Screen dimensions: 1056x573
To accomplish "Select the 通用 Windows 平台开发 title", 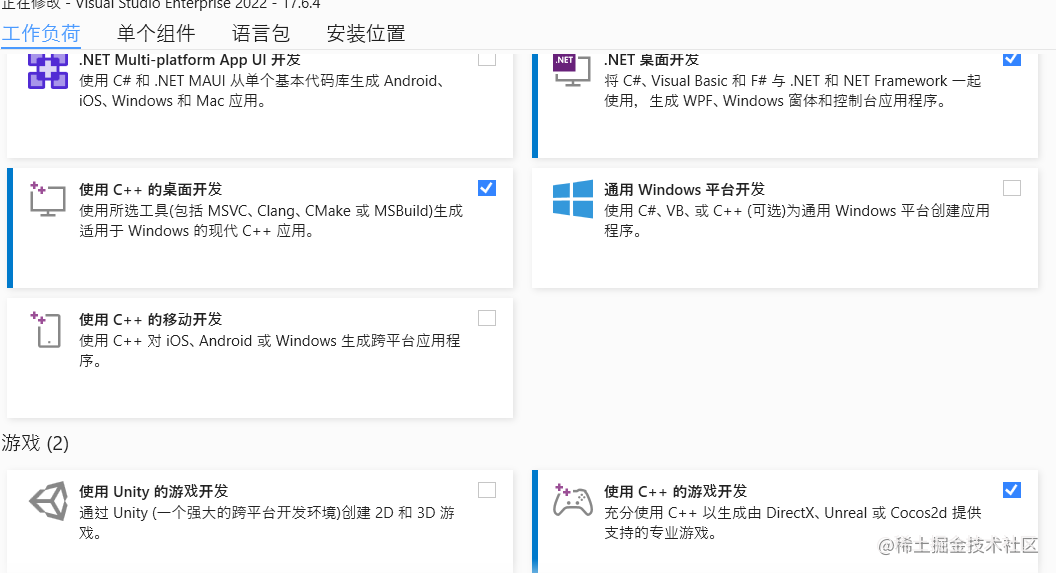I will pos(684,189).
